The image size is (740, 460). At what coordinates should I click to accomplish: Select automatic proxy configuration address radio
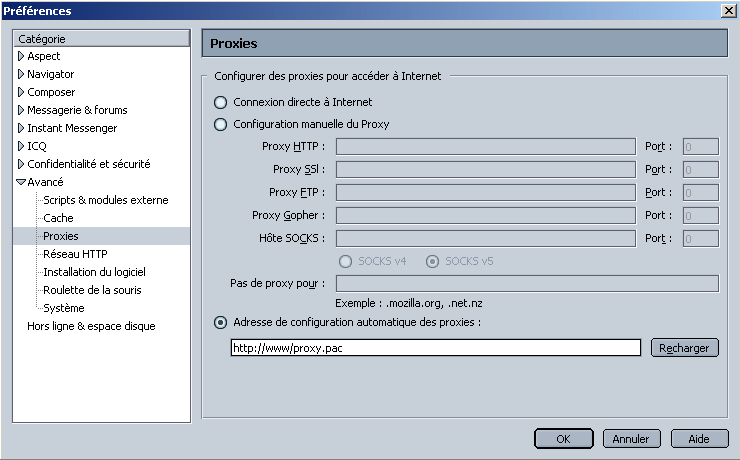[x=220, y=322]
